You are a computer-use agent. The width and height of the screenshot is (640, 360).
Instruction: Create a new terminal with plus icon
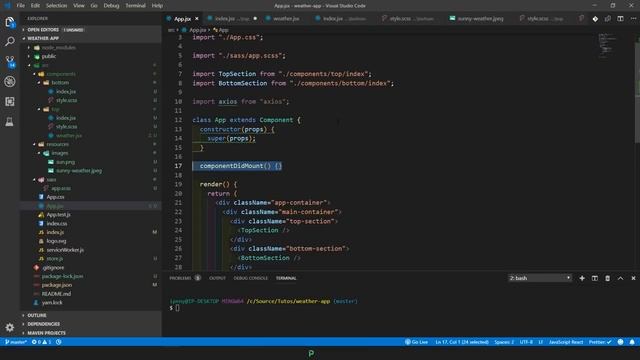coord(582,278)
